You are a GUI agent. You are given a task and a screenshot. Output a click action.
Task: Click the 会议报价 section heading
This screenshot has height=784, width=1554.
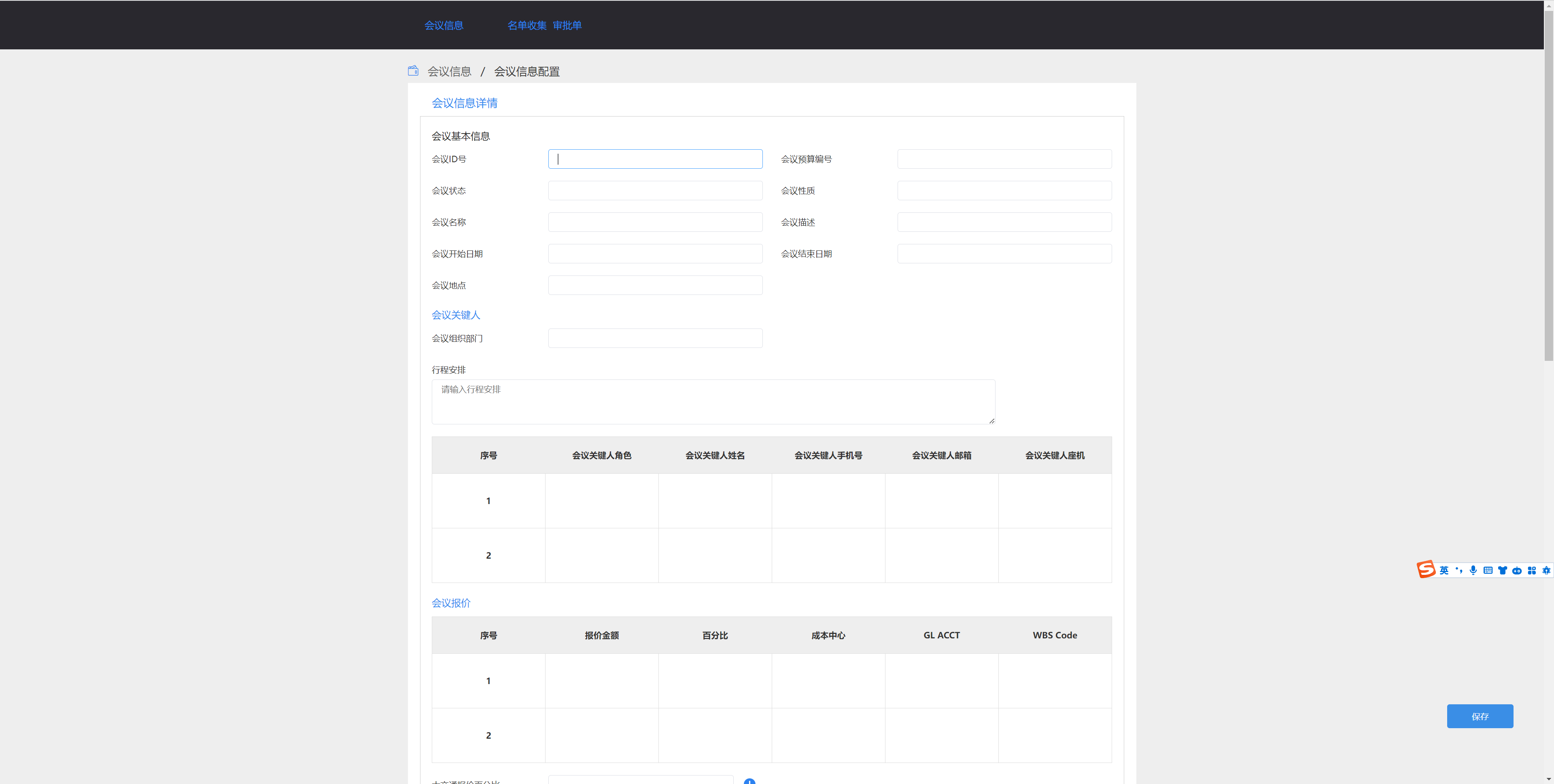point(451,603)
